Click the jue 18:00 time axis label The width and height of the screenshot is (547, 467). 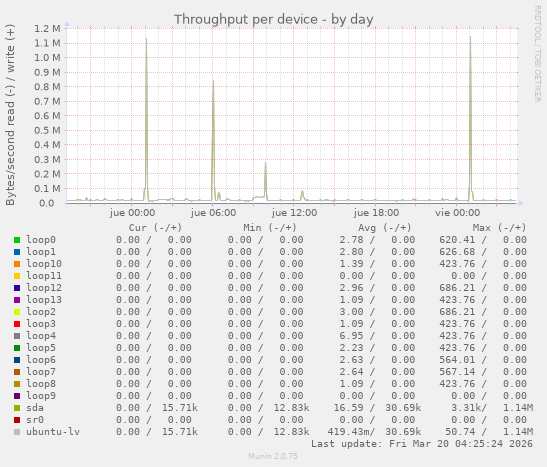pos(376,213)
